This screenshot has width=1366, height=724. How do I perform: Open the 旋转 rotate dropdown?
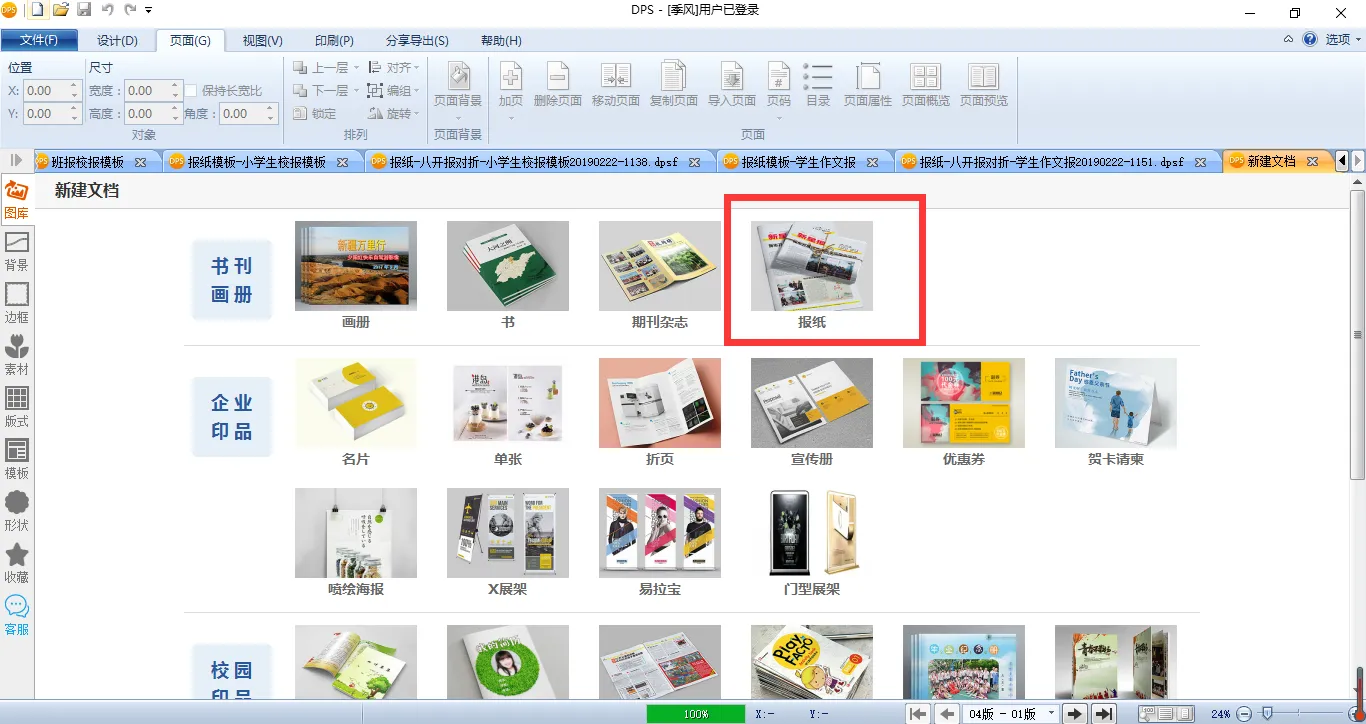click(x=394, y=114)
